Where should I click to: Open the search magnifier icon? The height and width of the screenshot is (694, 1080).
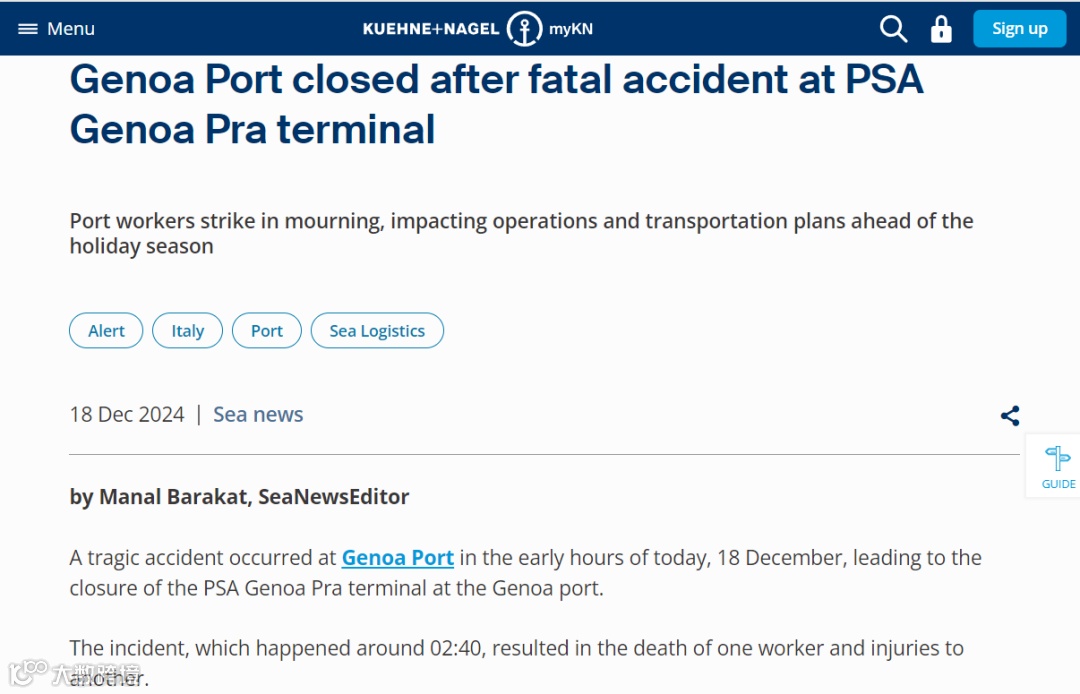click(x=893, y=28)
